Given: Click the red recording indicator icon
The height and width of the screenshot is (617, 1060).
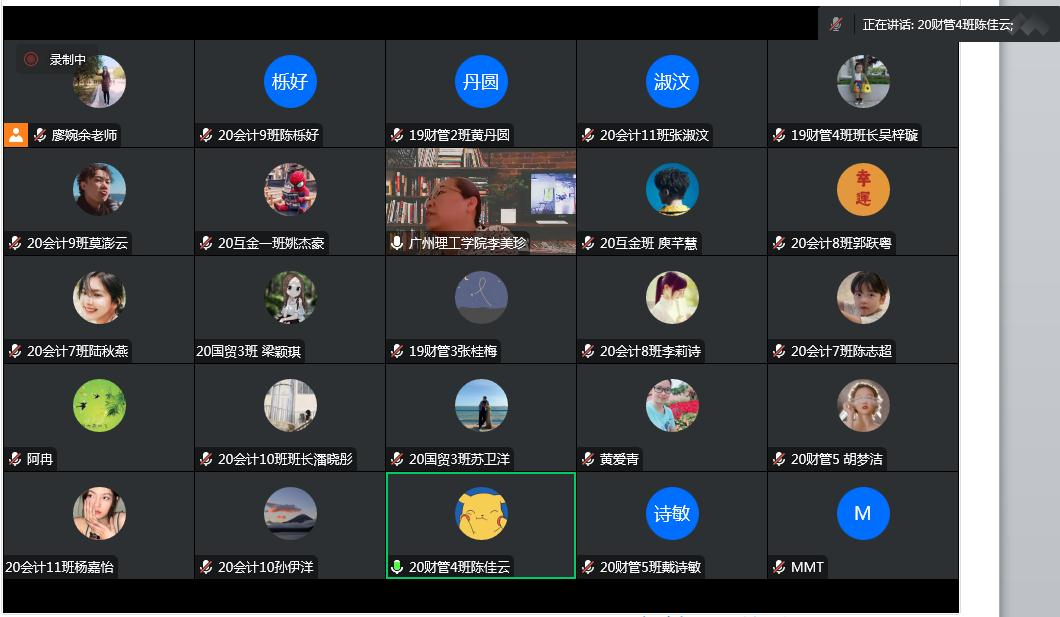Looking at the screenshot, I should (31, 60).
